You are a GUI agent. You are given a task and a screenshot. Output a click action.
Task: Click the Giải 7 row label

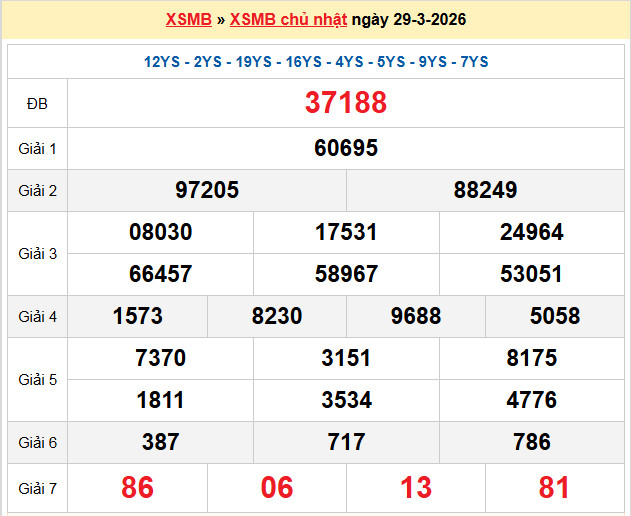[37, 488]
